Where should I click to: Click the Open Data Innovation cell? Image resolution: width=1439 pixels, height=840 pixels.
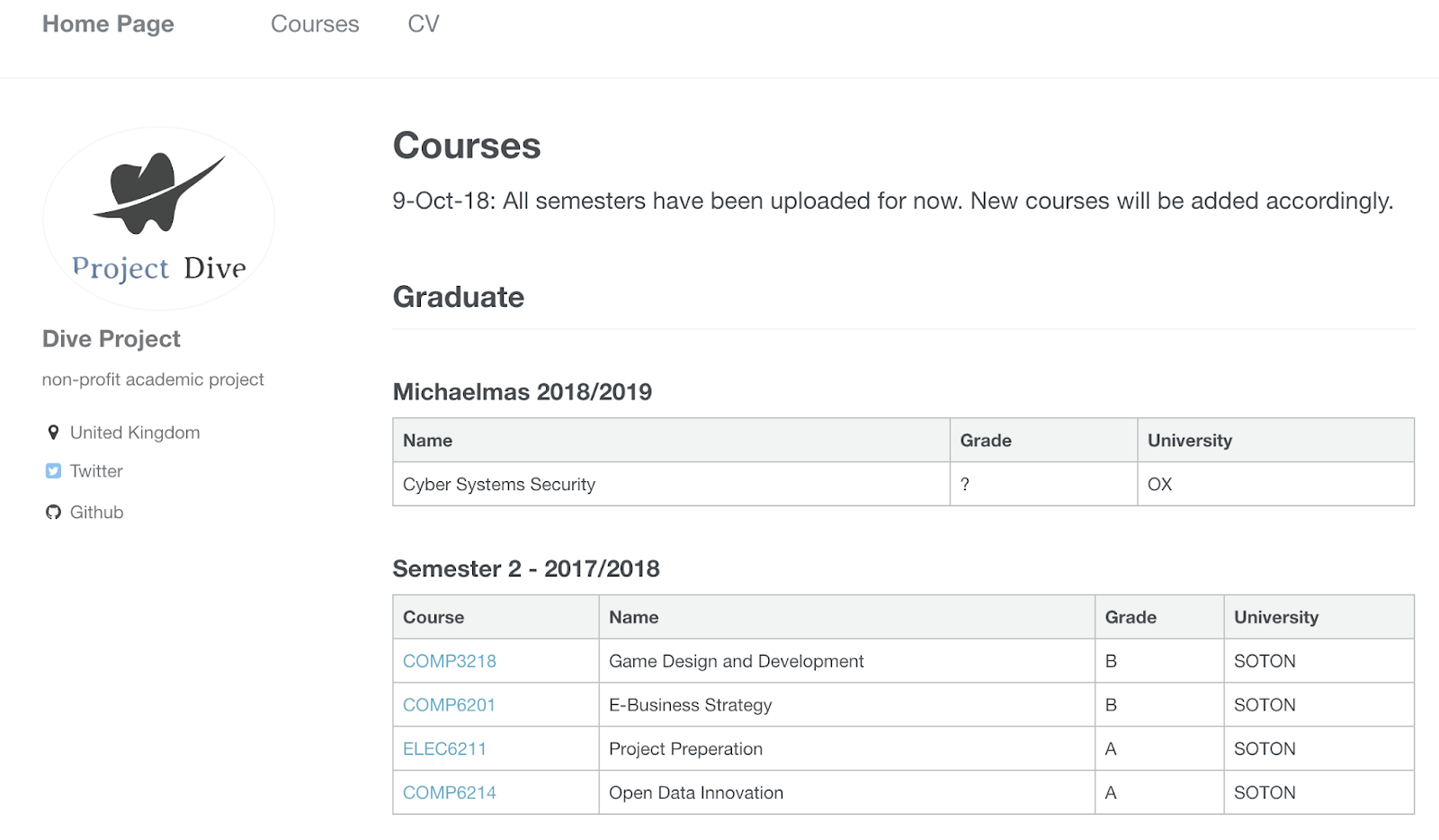[847, 793]
